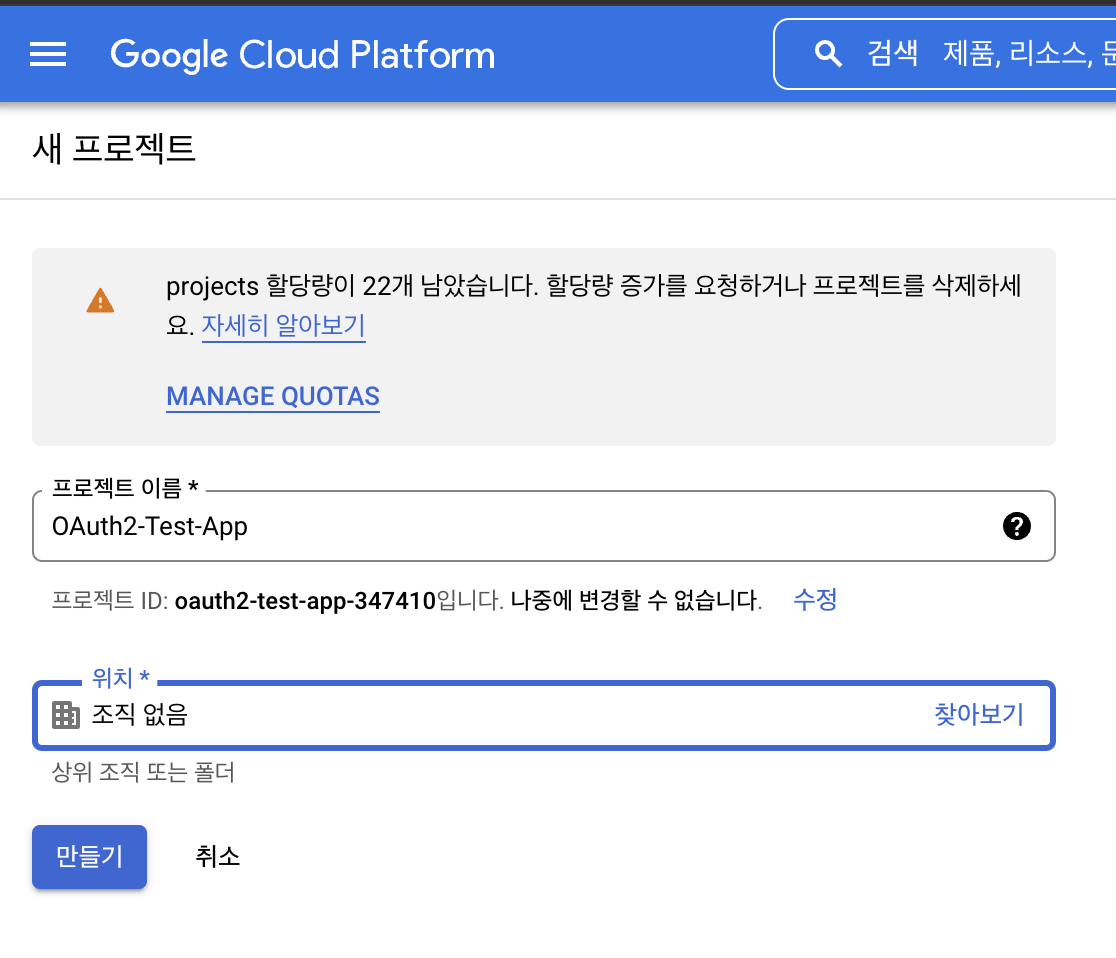The image size is (1116, 958).
Task: Open the 자세히 알아보기 link
Action: point(283,325)
